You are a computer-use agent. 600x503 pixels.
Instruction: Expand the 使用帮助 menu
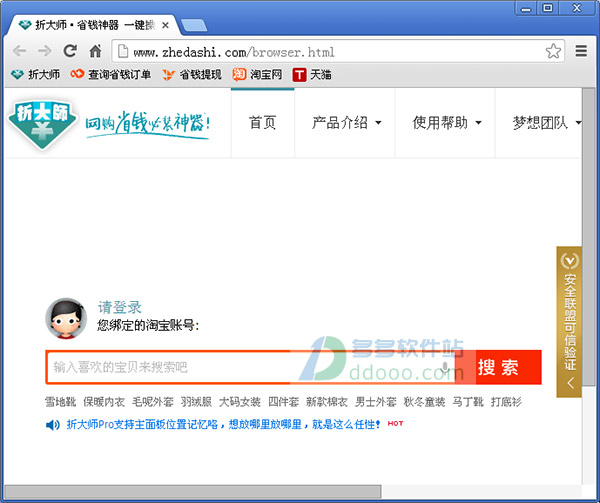tap(447, 123)
